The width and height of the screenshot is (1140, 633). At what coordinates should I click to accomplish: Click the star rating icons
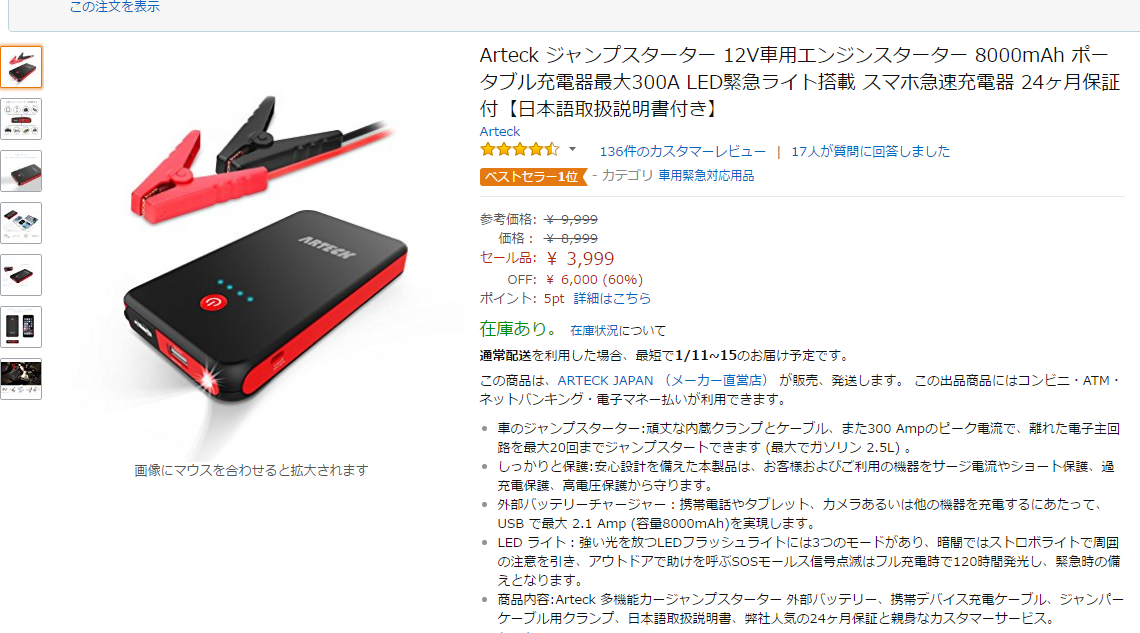pos(520,150)
